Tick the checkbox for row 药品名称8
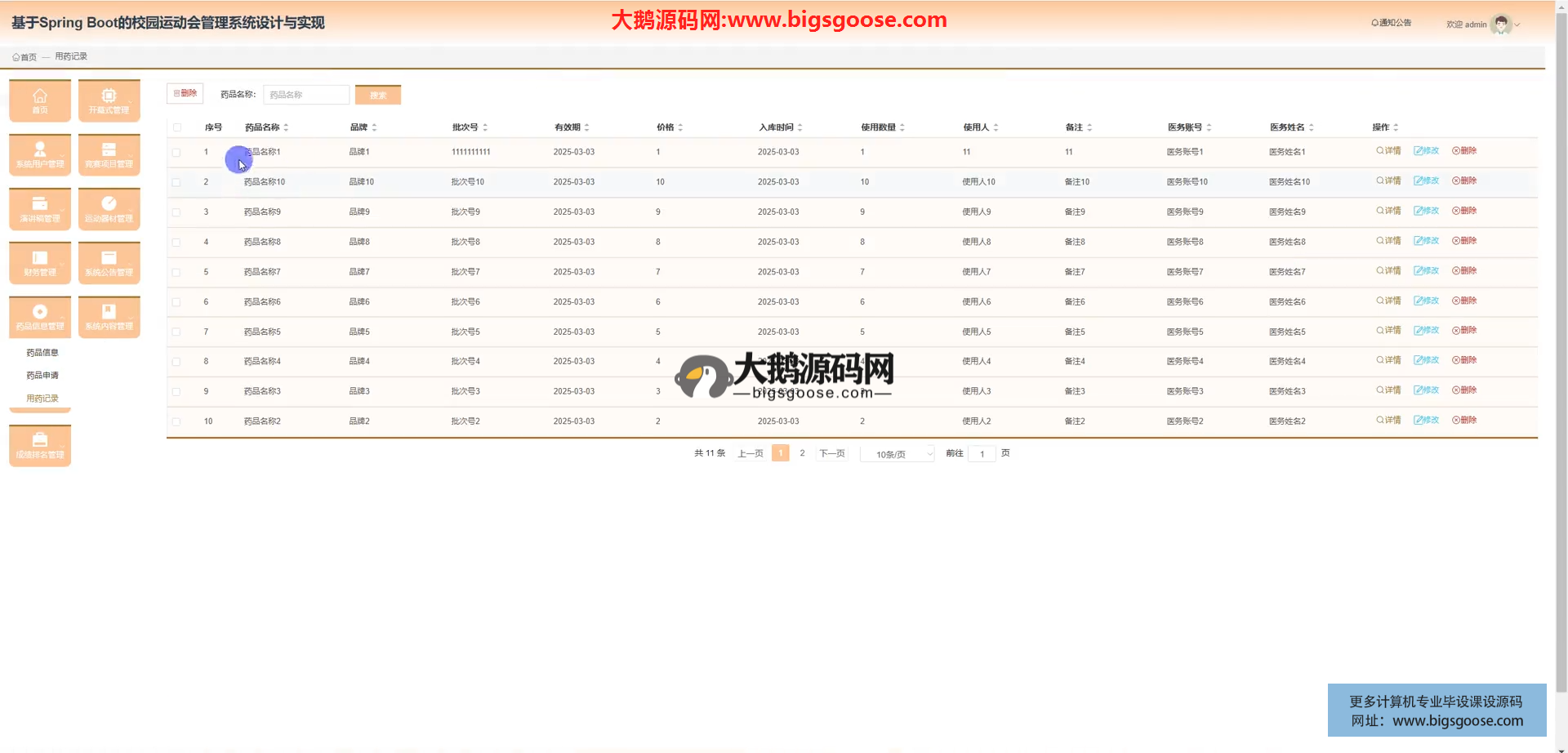The image size is (1568, 753). pyautogui.click(x=176, y=243)
